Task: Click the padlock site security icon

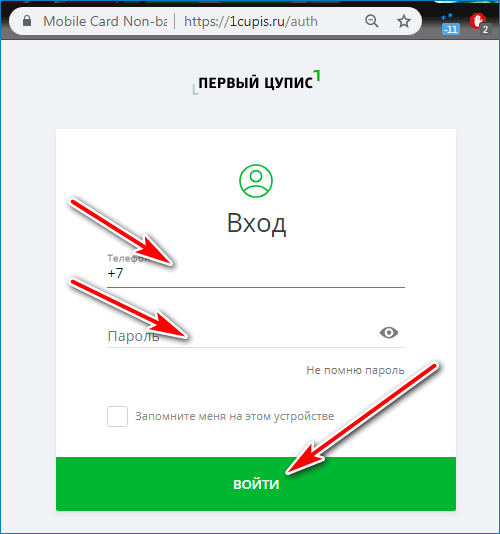Action: point(27,21)
